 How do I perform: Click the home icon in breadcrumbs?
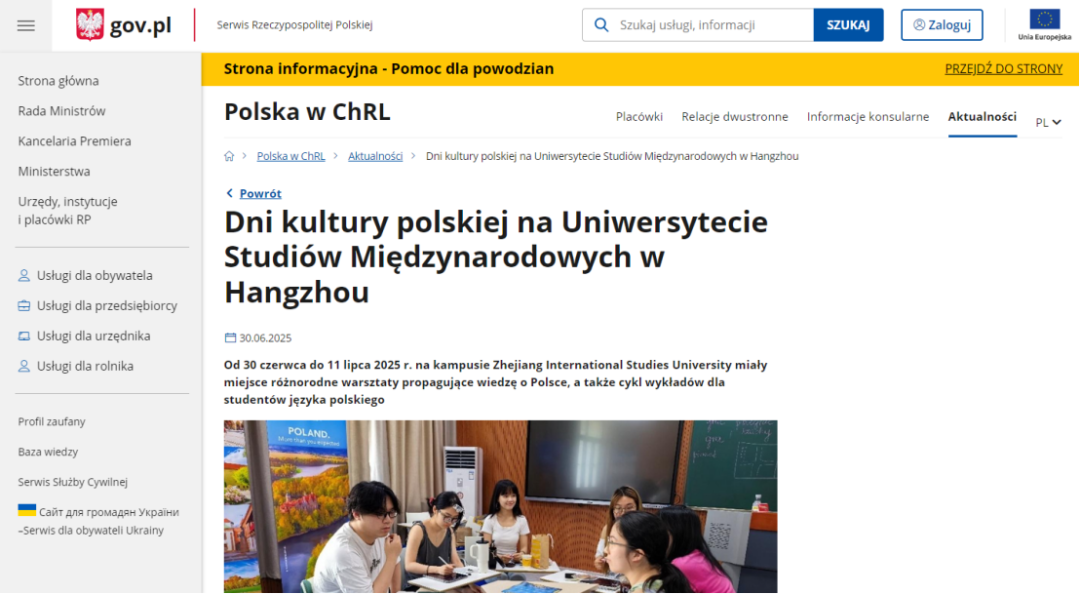229,156
